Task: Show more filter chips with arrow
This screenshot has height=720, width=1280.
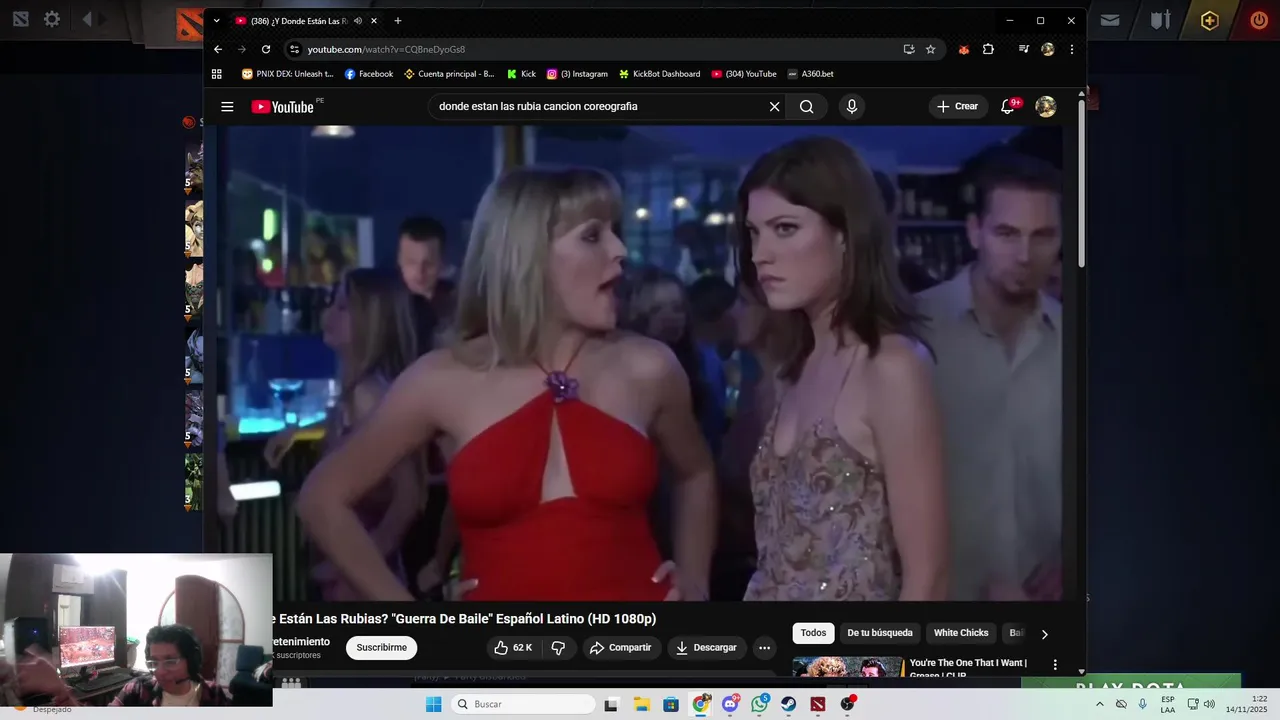Action: pos(1045,634)
